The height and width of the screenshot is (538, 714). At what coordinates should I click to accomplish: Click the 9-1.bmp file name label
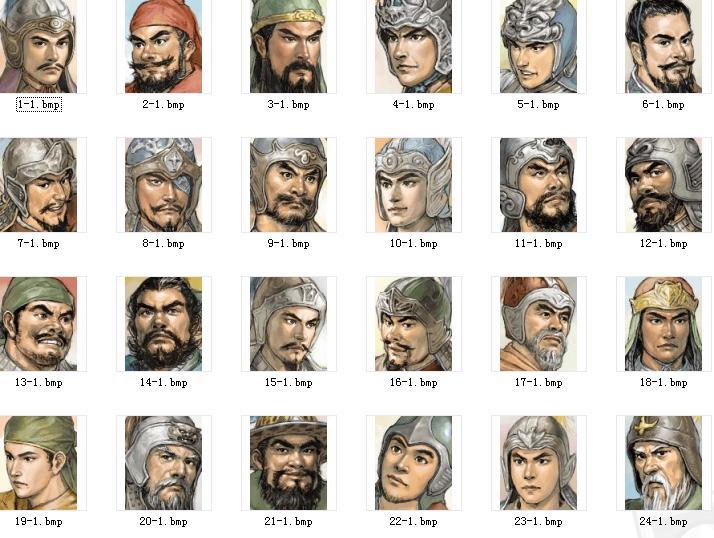(288, 243)
